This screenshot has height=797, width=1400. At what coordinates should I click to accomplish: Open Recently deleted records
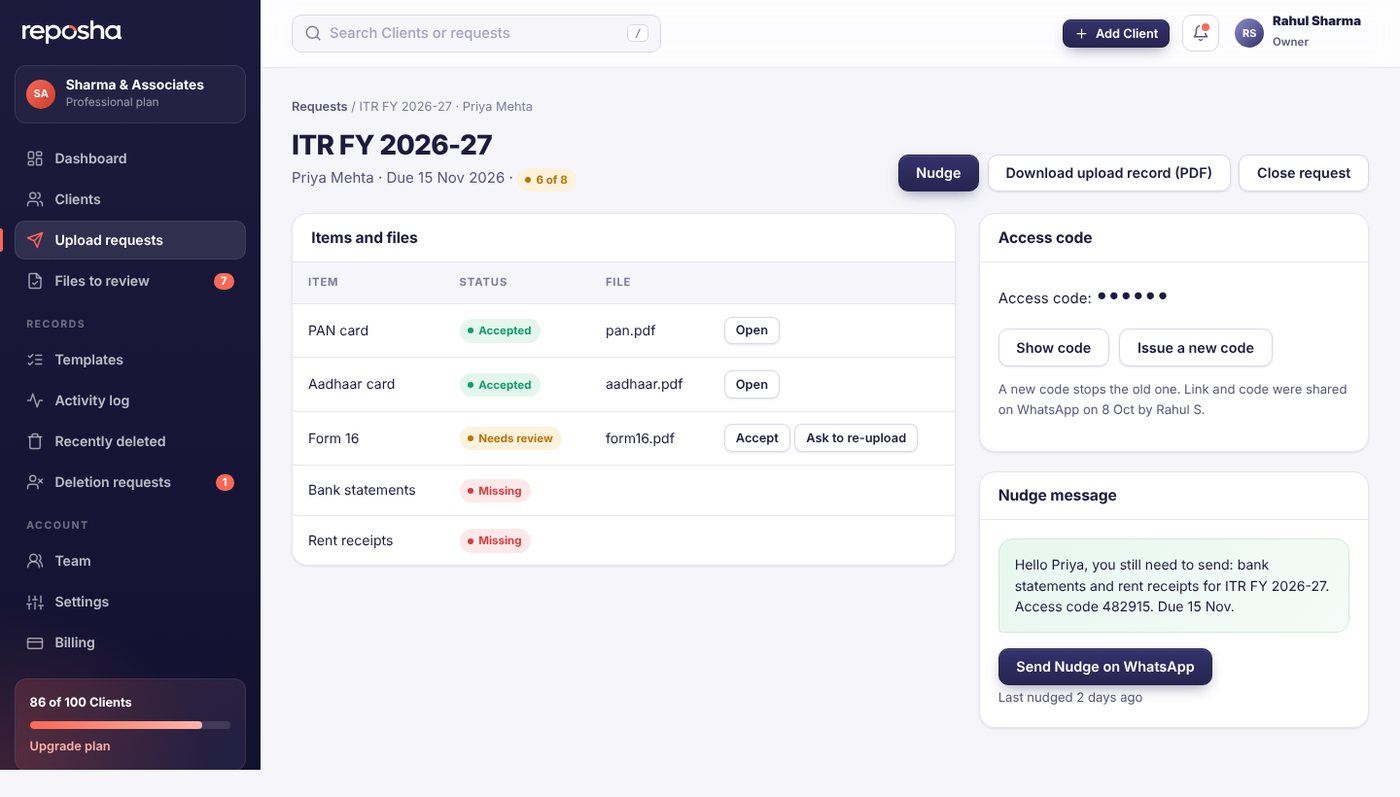(x=130, y=441)
